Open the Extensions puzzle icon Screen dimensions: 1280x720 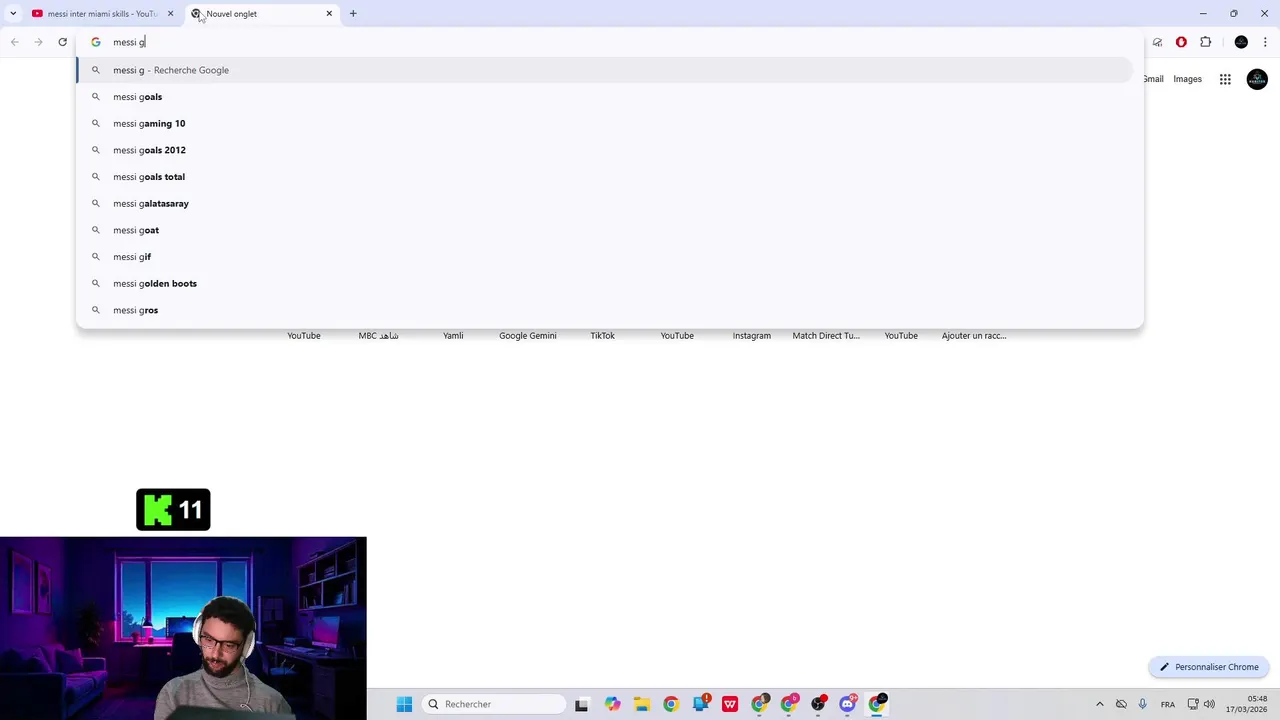point(1205,42)
